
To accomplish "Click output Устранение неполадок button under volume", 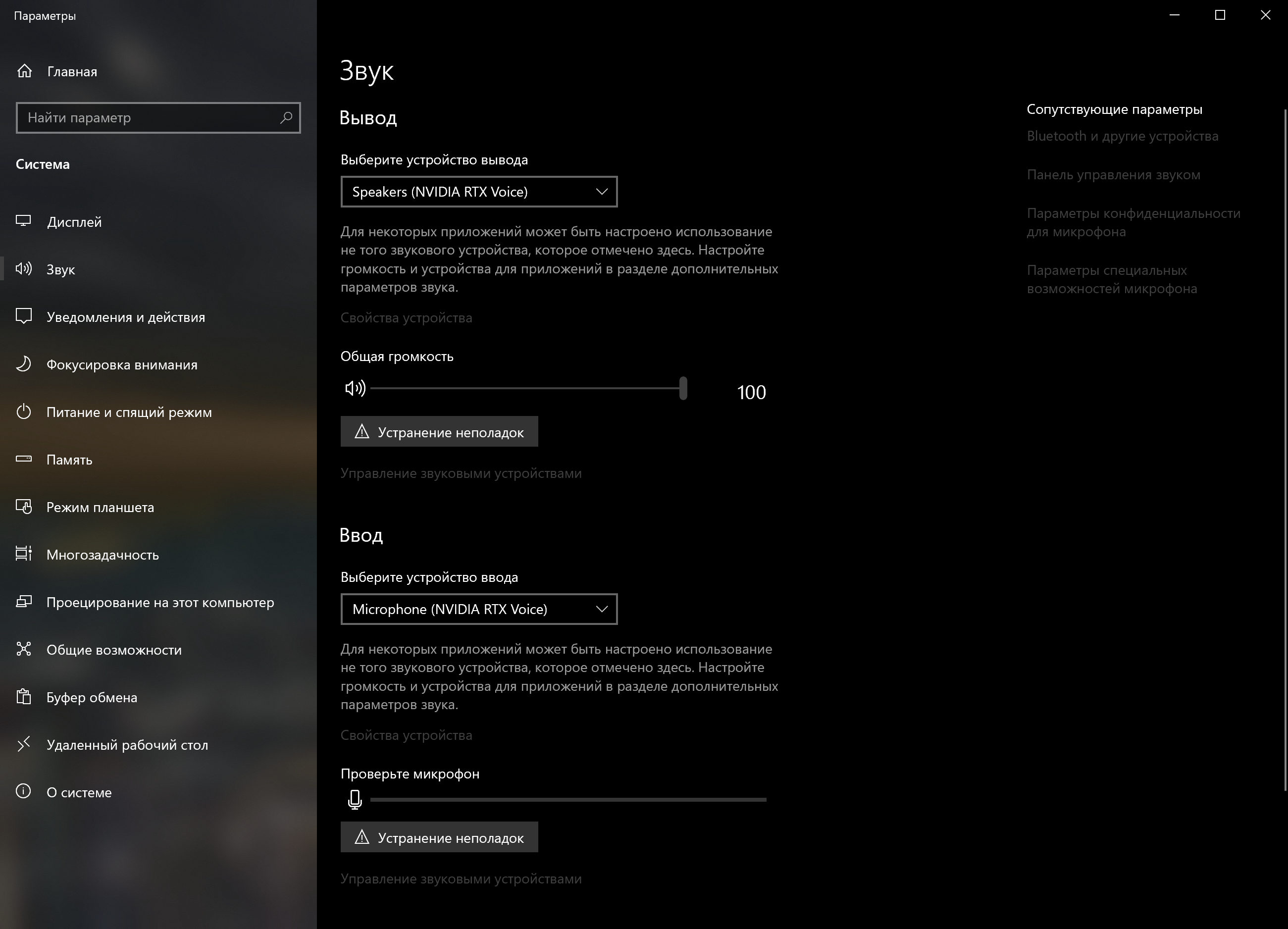I will [x=439, y=432].
